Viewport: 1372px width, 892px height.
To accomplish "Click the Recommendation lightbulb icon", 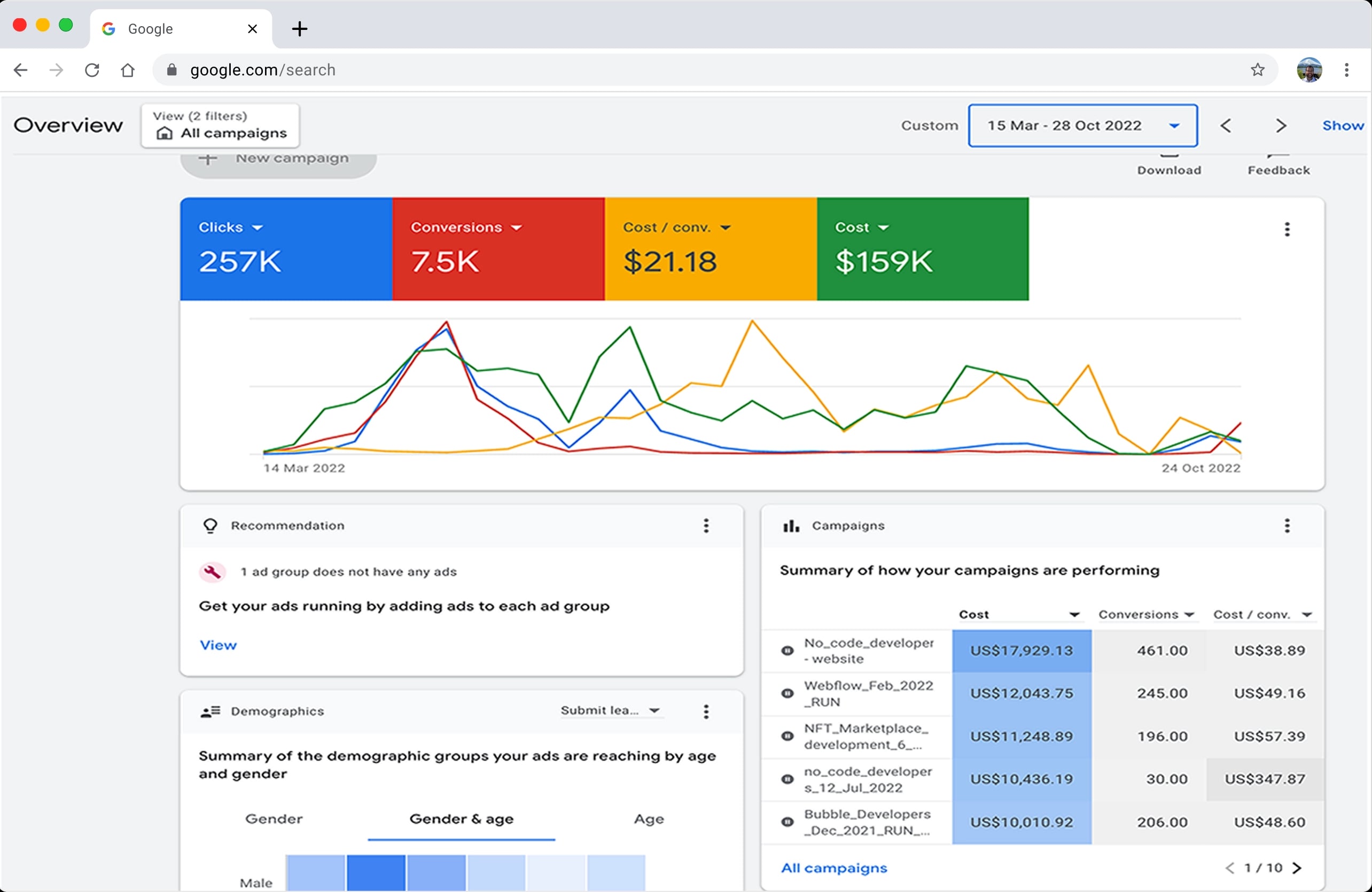I will click(x=211, y=526).
